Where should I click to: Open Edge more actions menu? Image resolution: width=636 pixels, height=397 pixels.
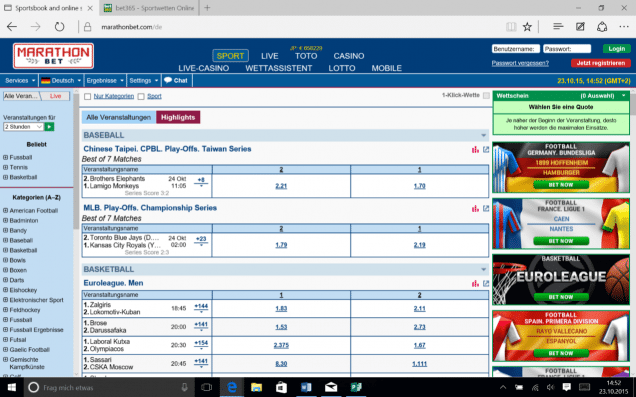click(624, 27)
